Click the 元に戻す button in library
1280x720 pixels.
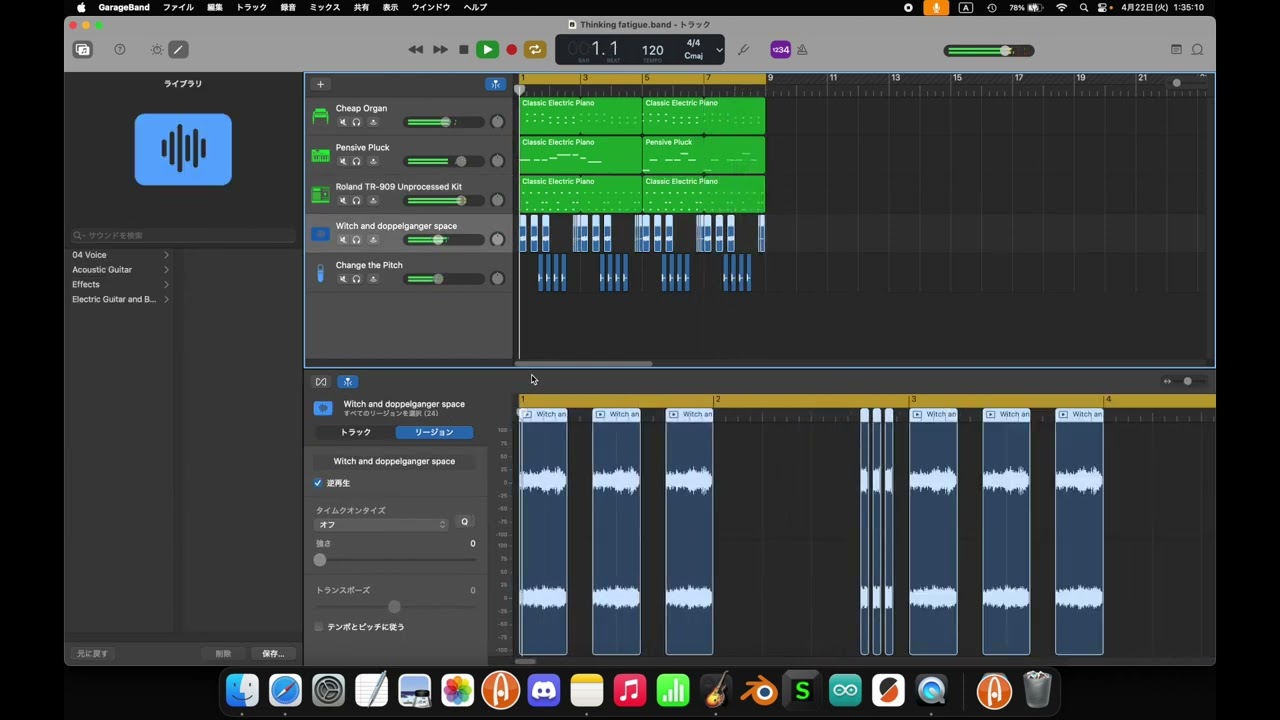93,654
